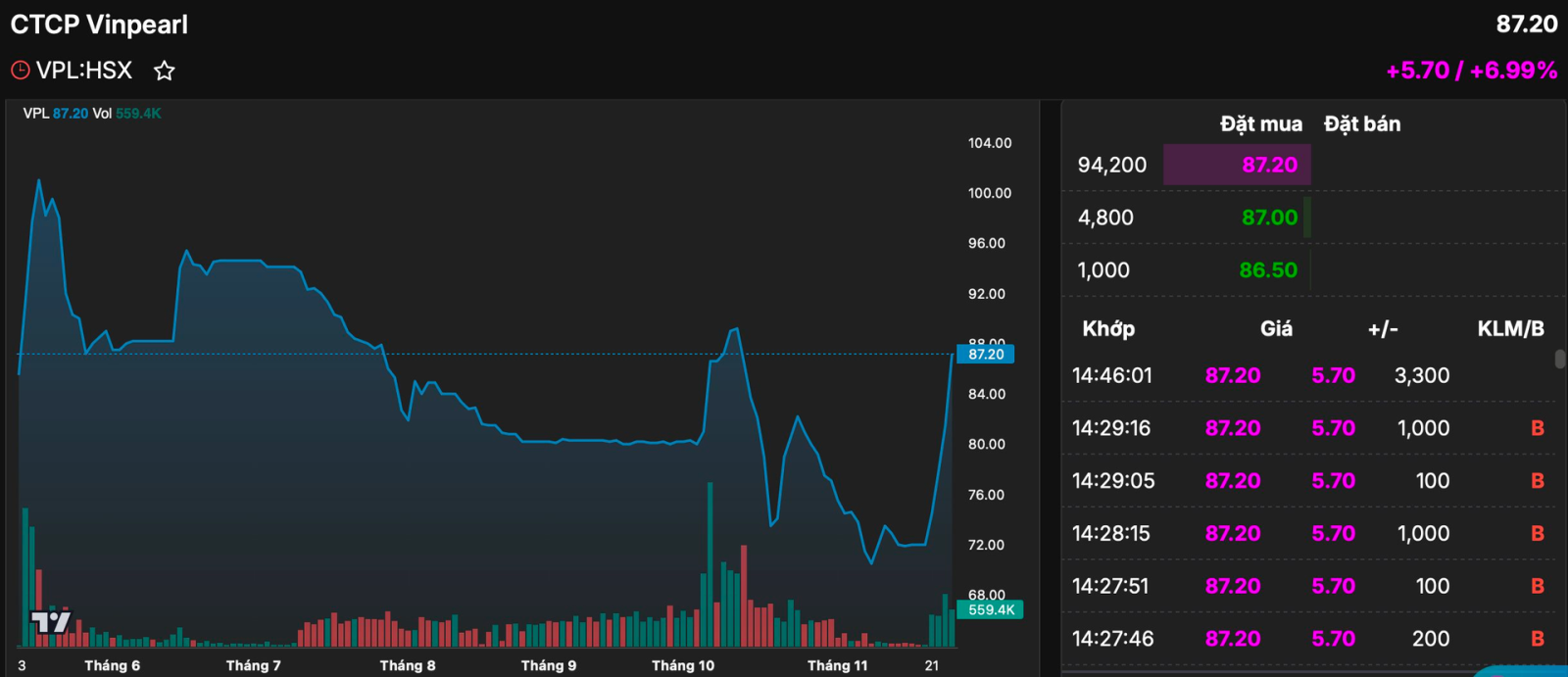Screen dimensions: 1568x677
Task: Click the red clock icon beside VPL:HSX
Action: tap(21, 71)
